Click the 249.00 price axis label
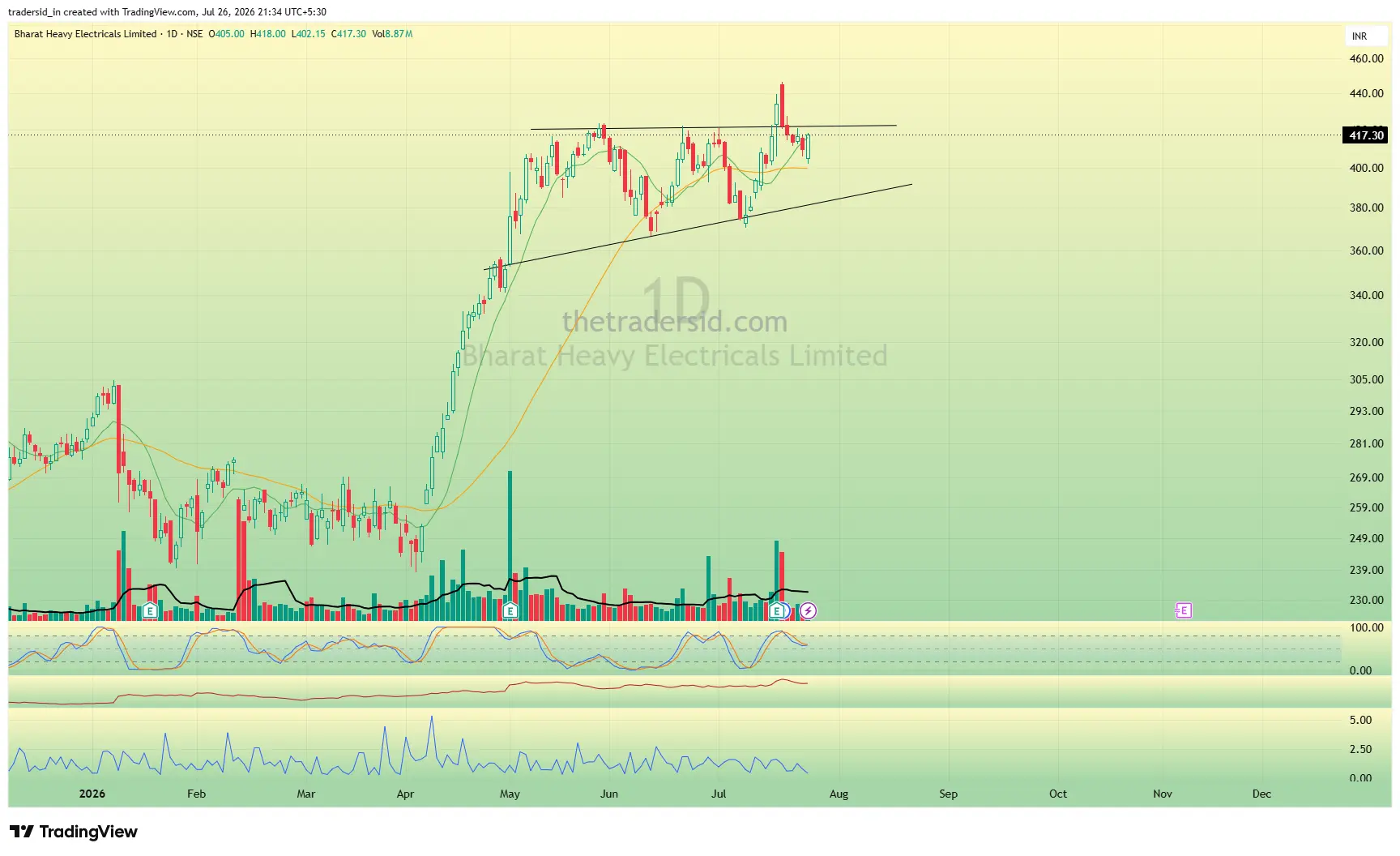Image resolution: width=1400 pixels, height=856 pixels. pyautogui.click(x=1366, y=538)
